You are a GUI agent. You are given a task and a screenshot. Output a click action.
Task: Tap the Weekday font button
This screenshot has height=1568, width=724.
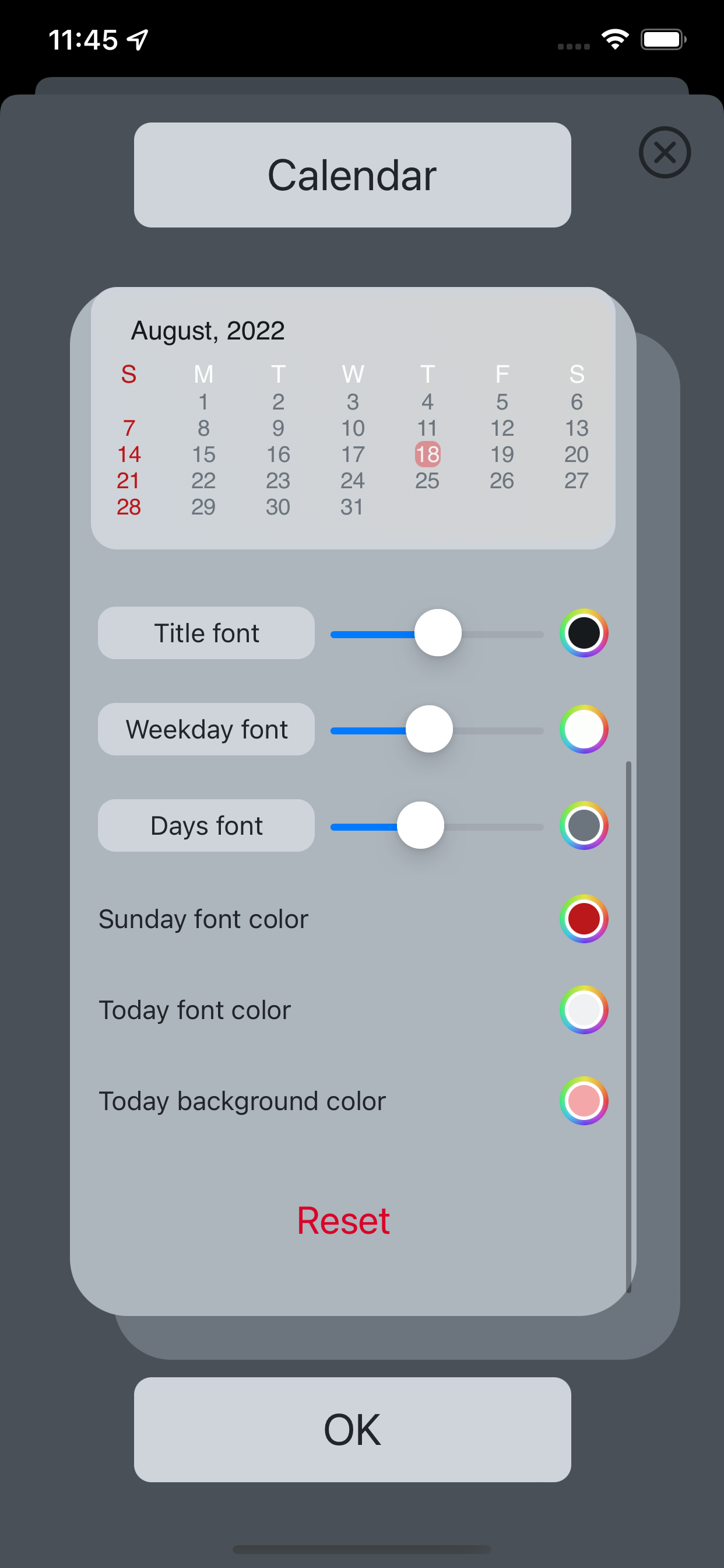206,729
